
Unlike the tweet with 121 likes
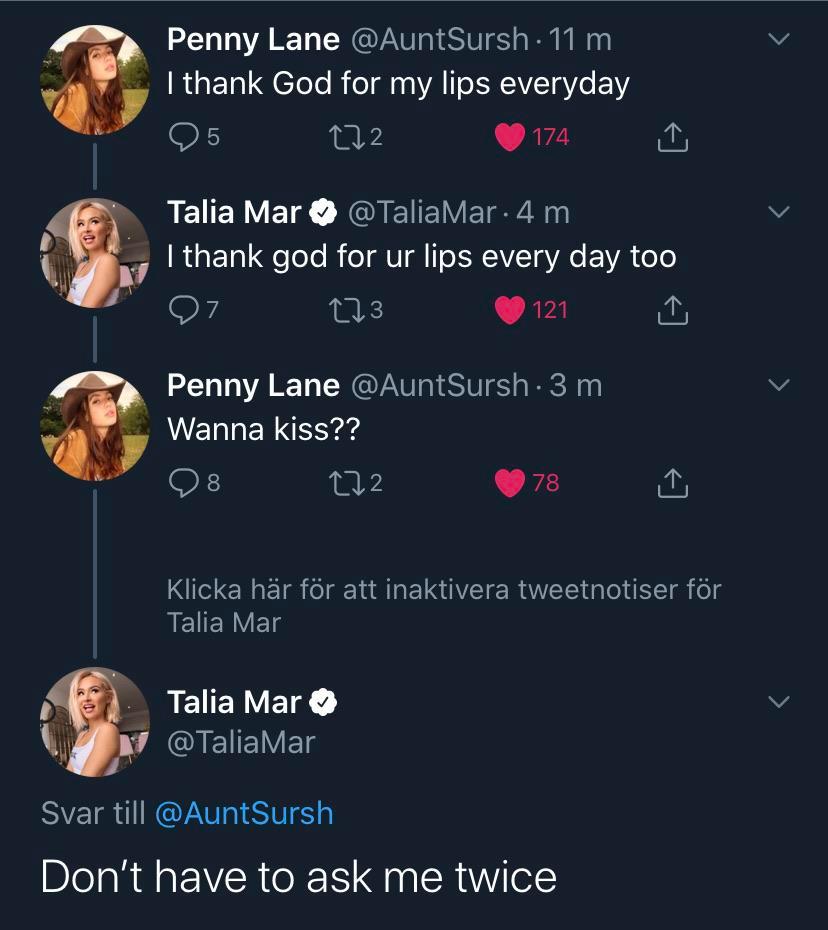click(x=510, y=310)
